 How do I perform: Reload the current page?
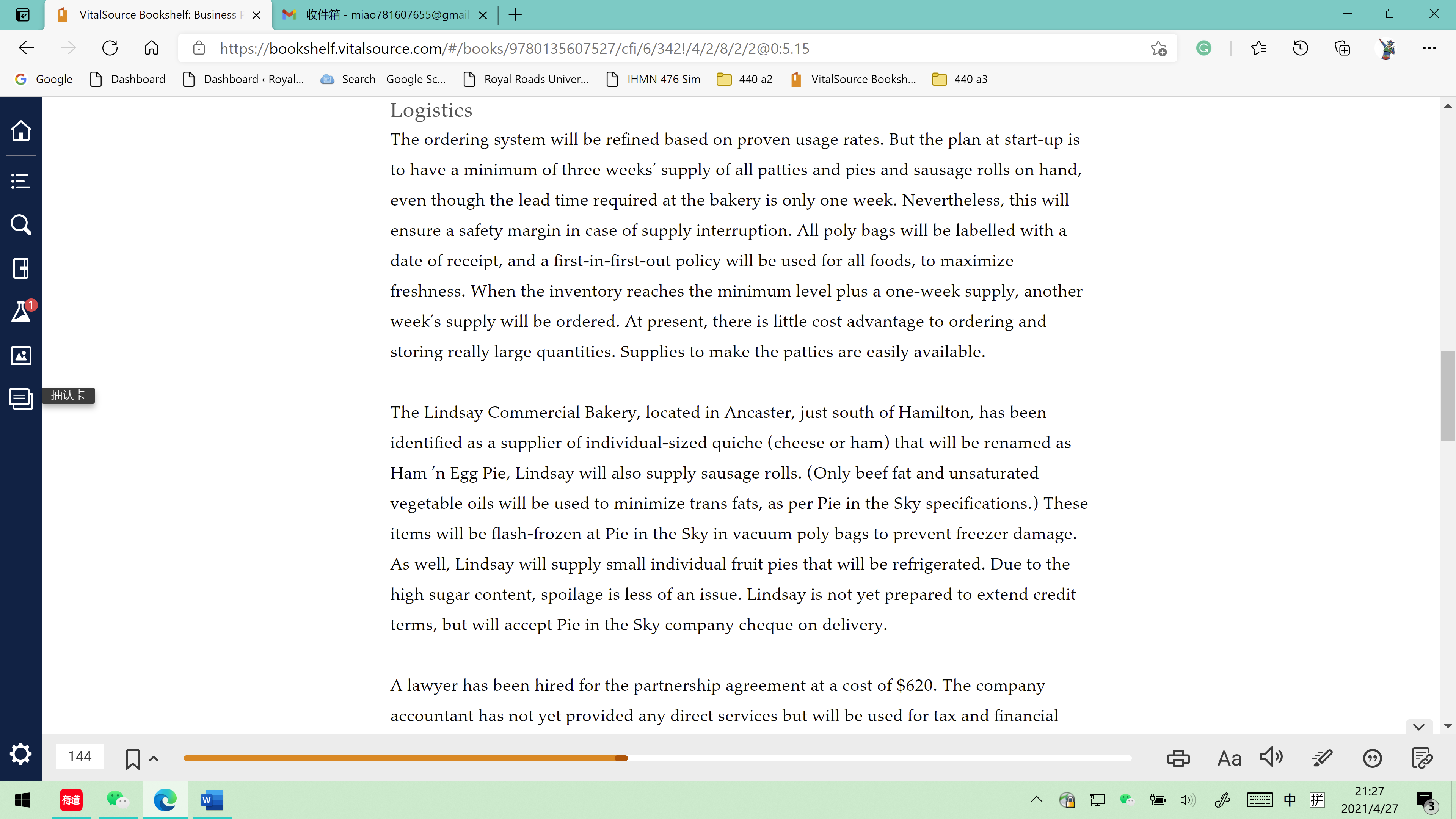tap(110, 48)
